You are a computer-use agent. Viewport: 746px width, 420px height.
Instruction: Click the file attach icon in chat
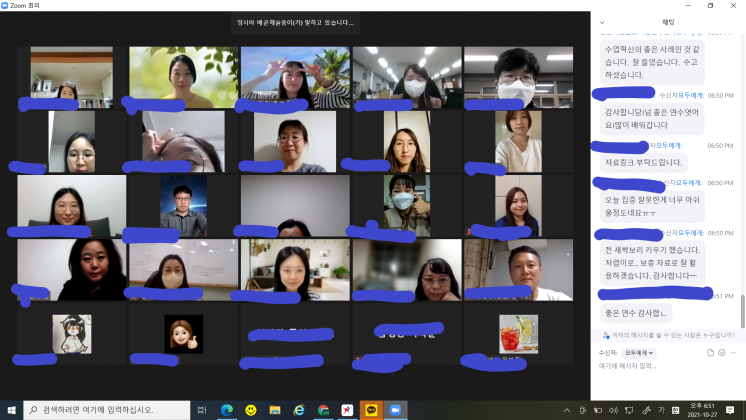point(710,353)
